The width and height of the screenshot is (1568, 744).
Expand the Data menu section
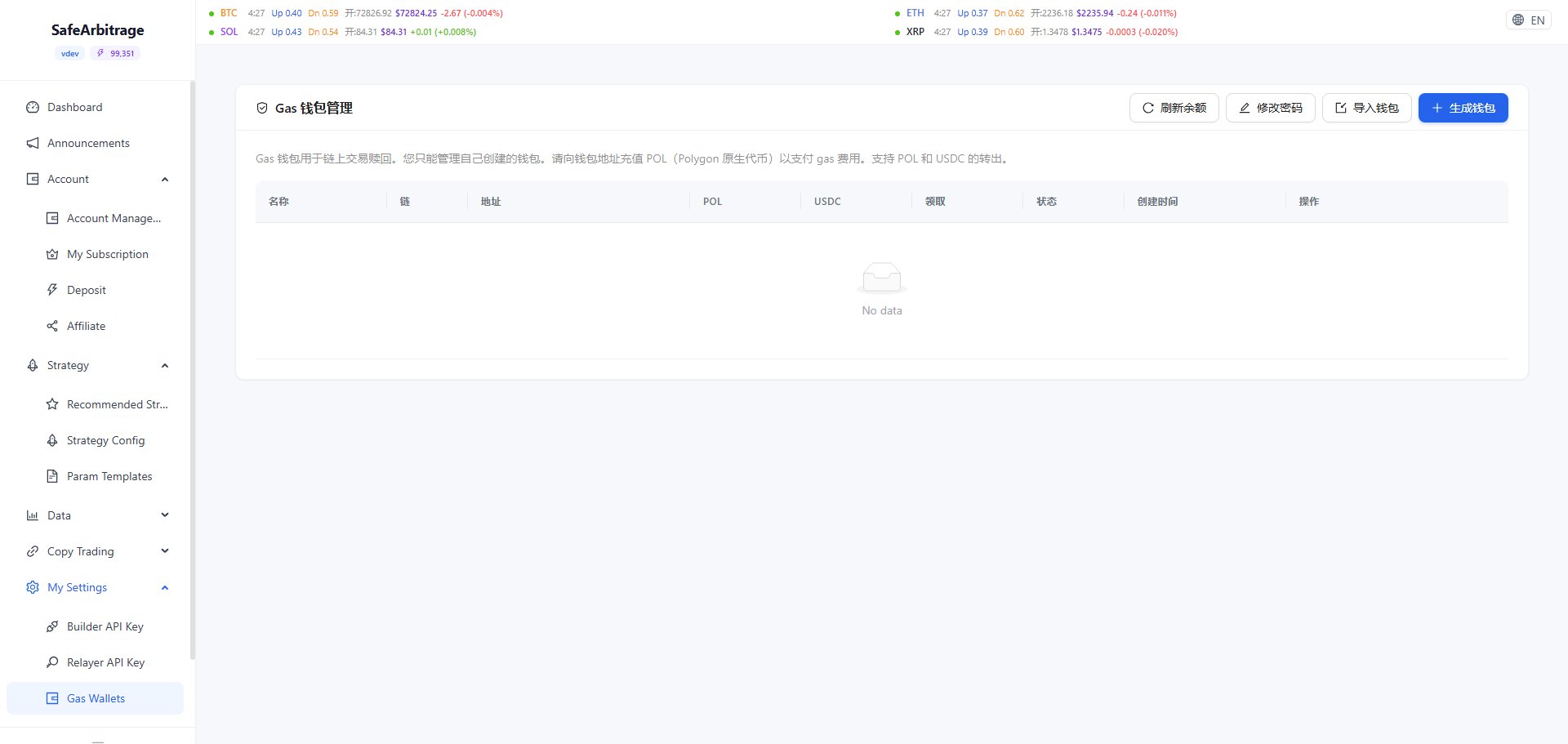165,515
